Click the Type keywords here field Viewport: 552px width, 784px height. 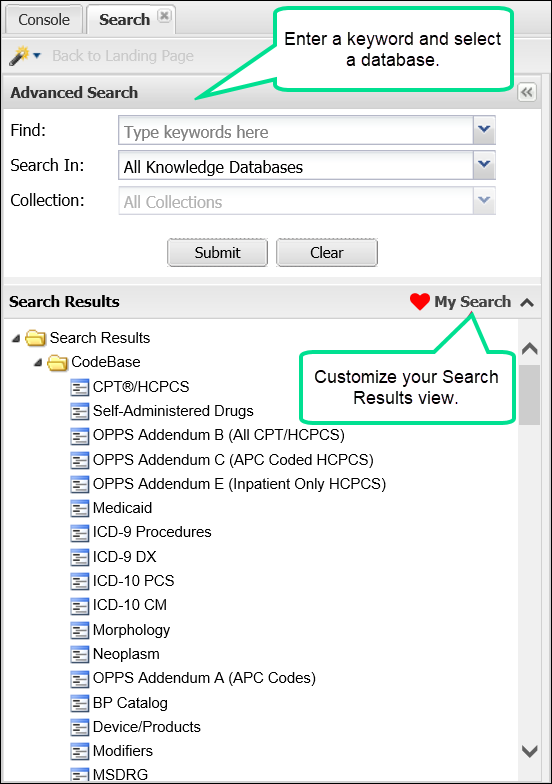pos(296,130)
